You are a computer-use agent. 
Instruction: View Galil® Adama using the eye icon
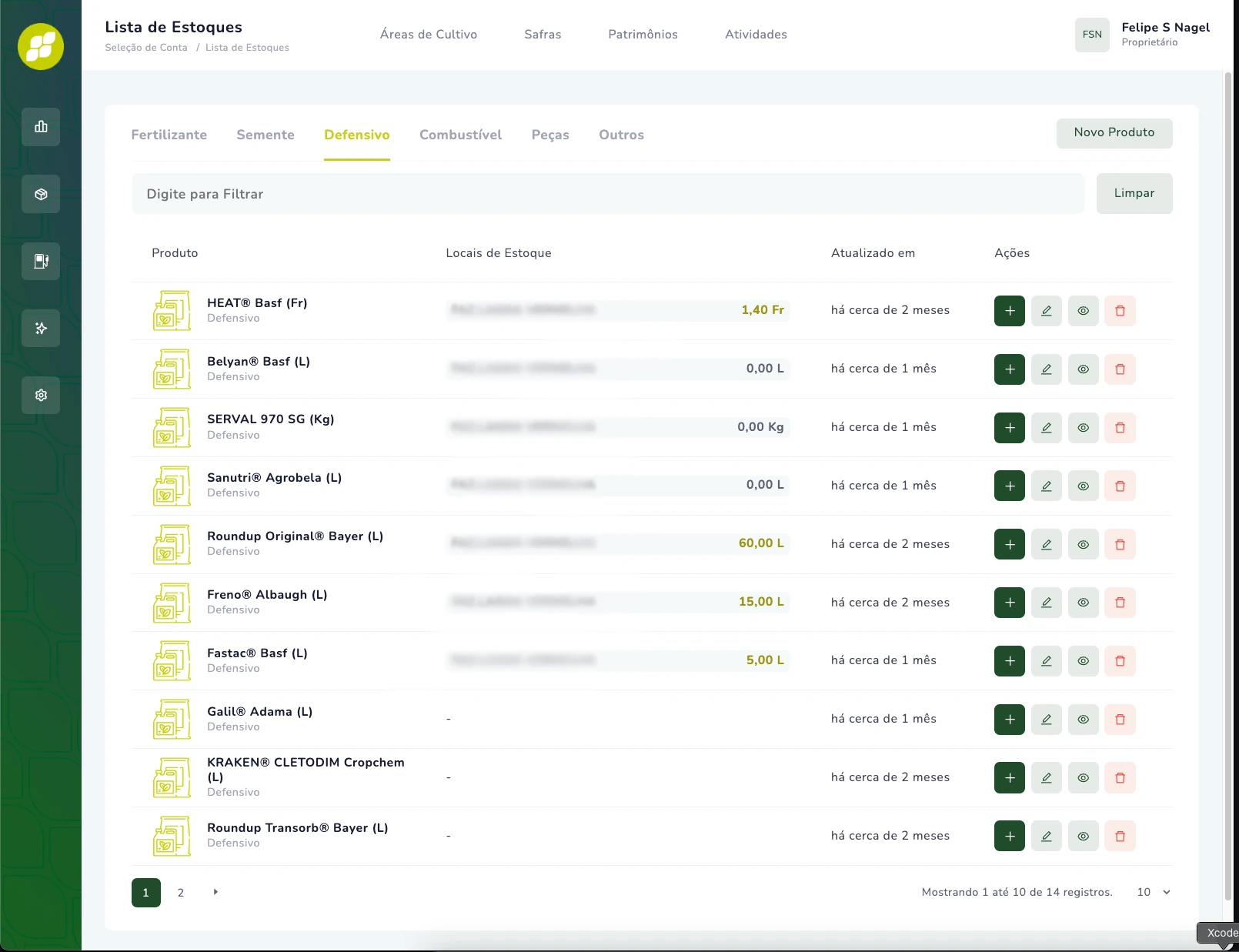1083,720
